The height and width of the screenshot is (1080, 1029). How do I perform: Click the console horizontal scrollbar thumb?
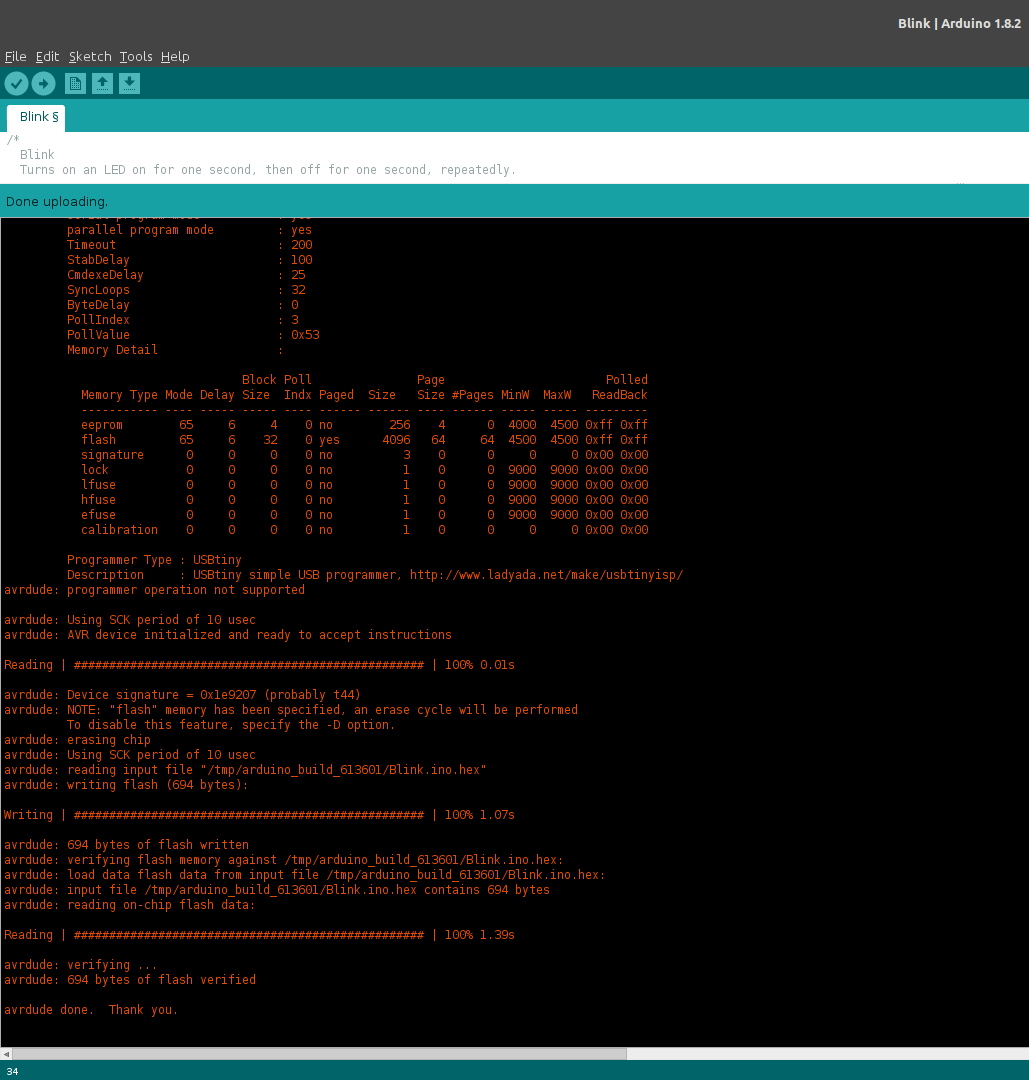(x=320, y=1054)
